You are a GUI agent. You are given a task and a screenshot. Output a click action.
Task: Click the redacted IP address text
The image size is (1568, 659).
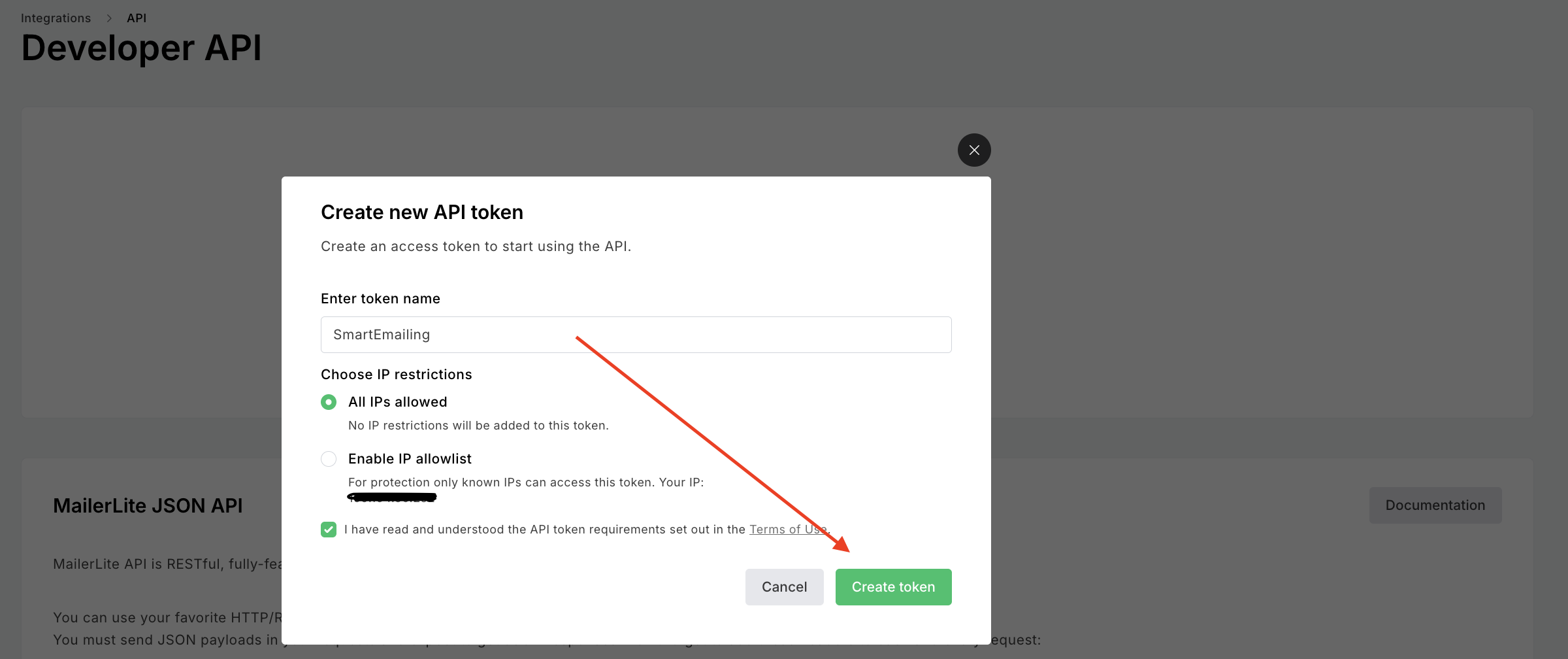point(391,498)
